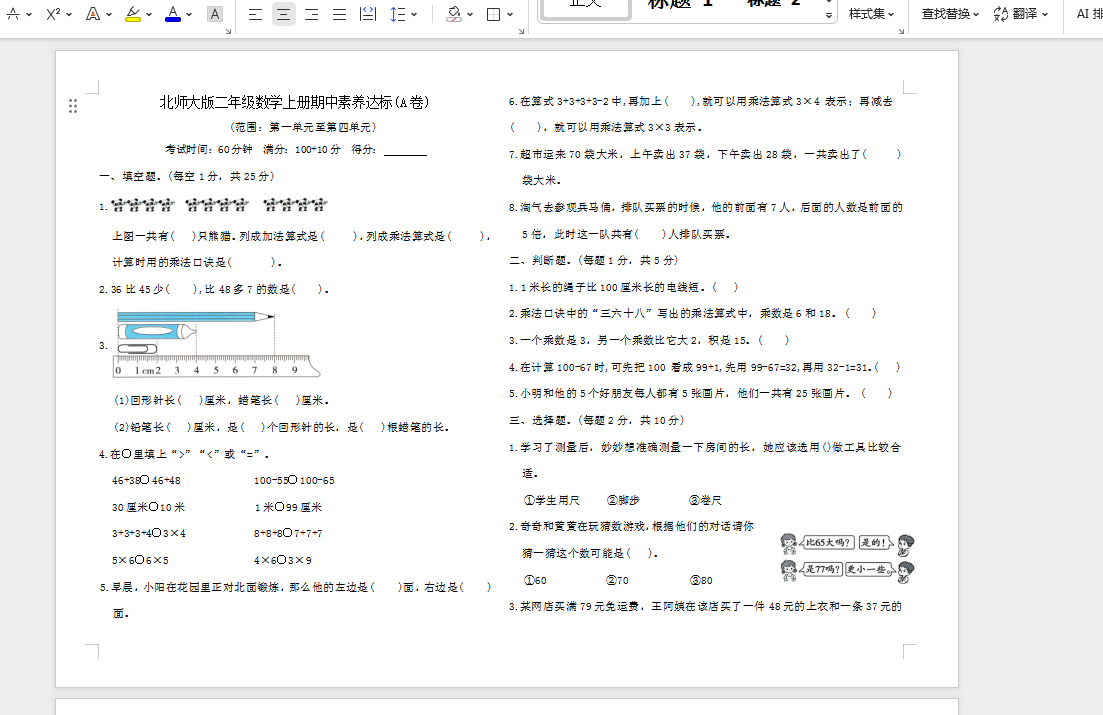
Task: Align text to the left
Action: 256,14
